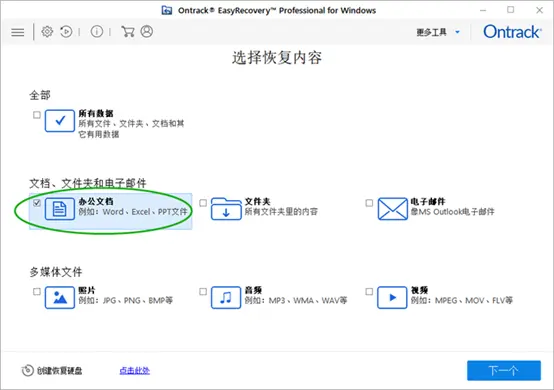Click the 视频 play icon

392,297
